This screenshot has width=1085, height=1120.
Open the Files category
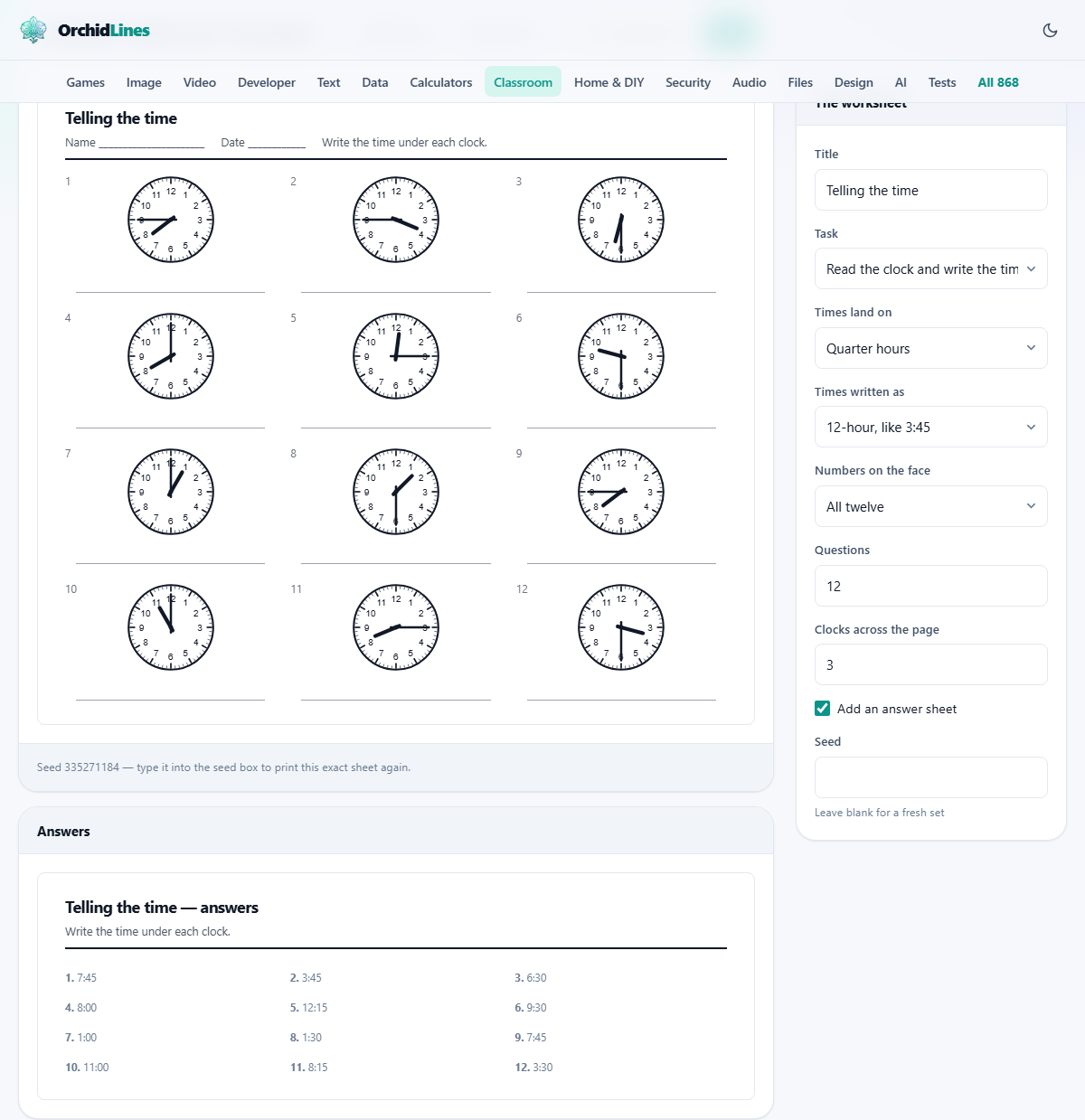pyautogui.click(x=800, y=82)
